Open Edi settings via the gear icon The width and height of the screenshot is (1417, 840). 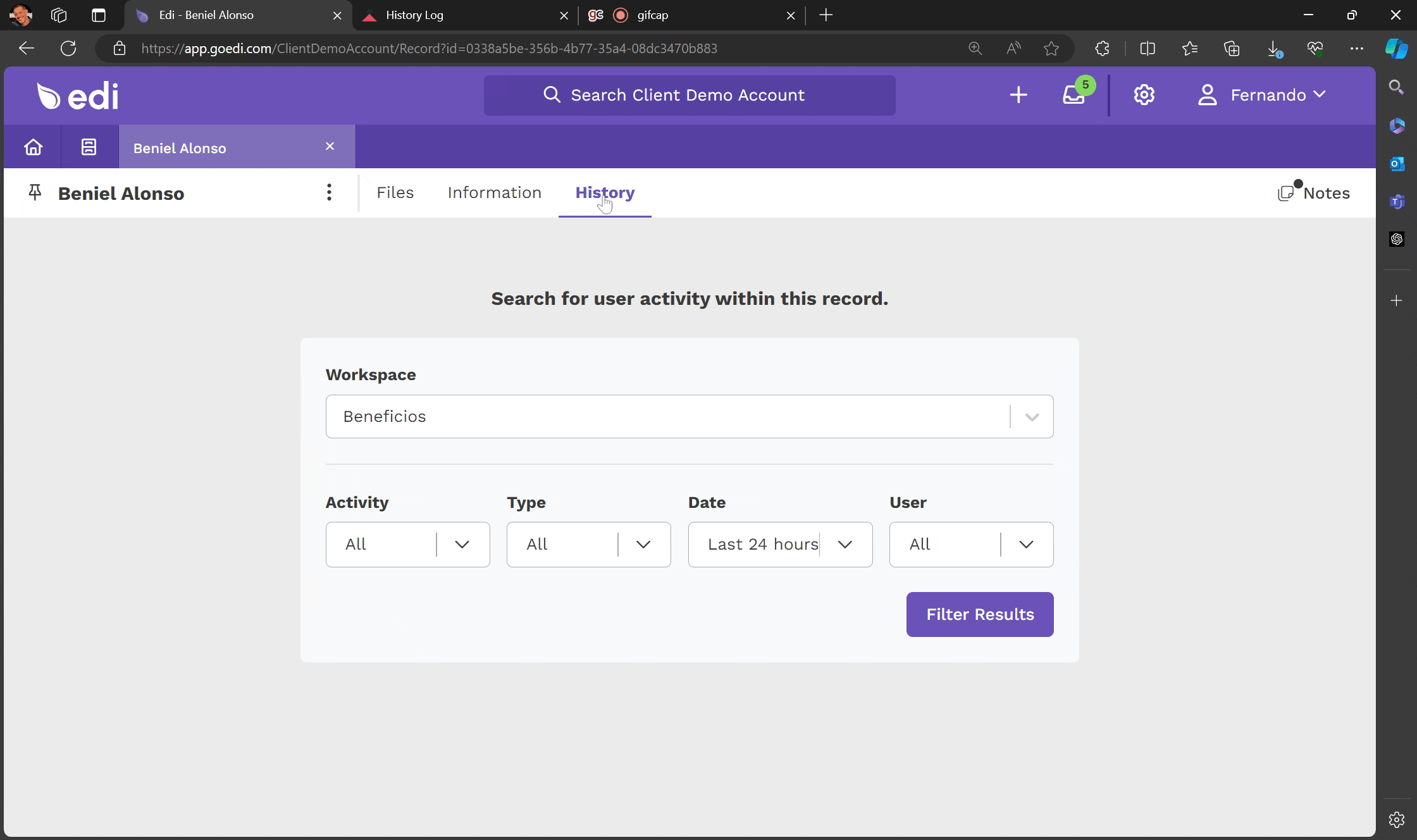coord(1143,96)
